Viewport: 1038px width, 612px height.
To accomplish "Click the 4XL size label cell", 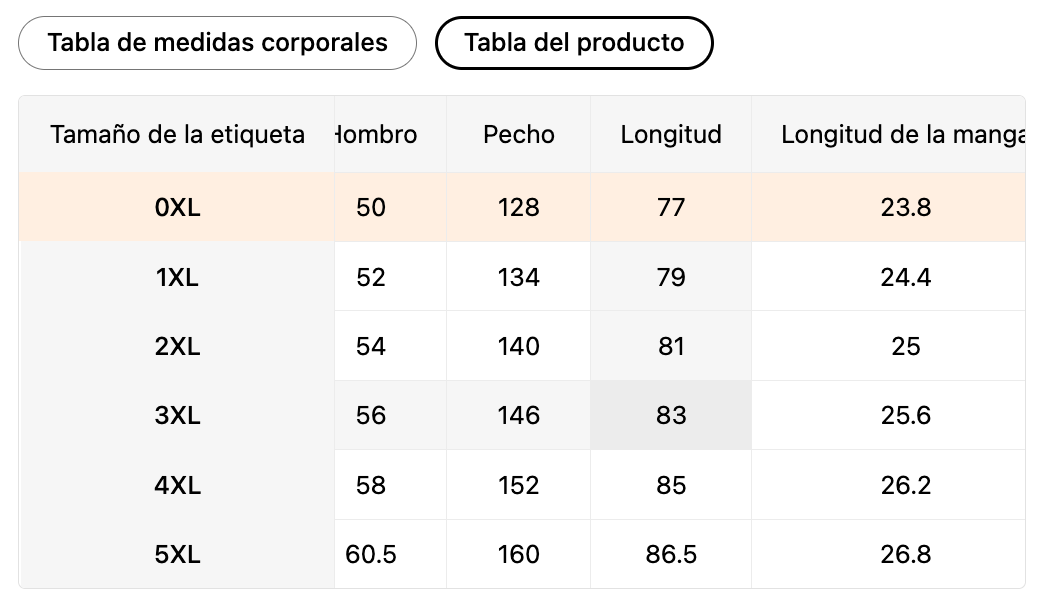I will [x=177, y=485].
